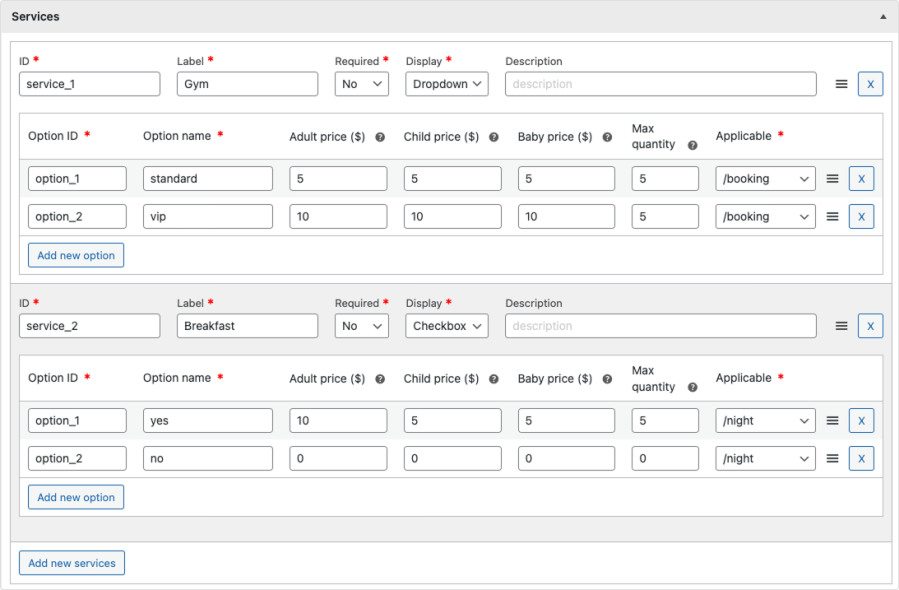
Task: Add new option under Breakfast service
Action: tap(76, 498)
